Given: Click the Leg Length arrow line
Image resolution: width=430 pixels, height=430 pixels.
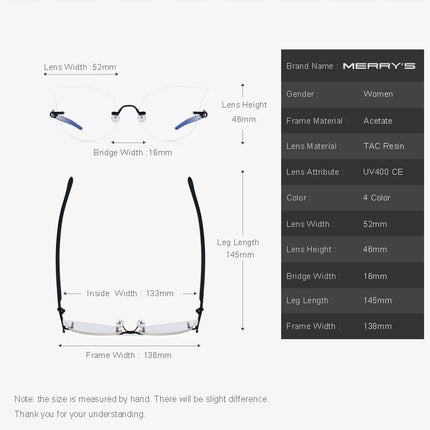Looking at the screenshot, I should [243, 250].
